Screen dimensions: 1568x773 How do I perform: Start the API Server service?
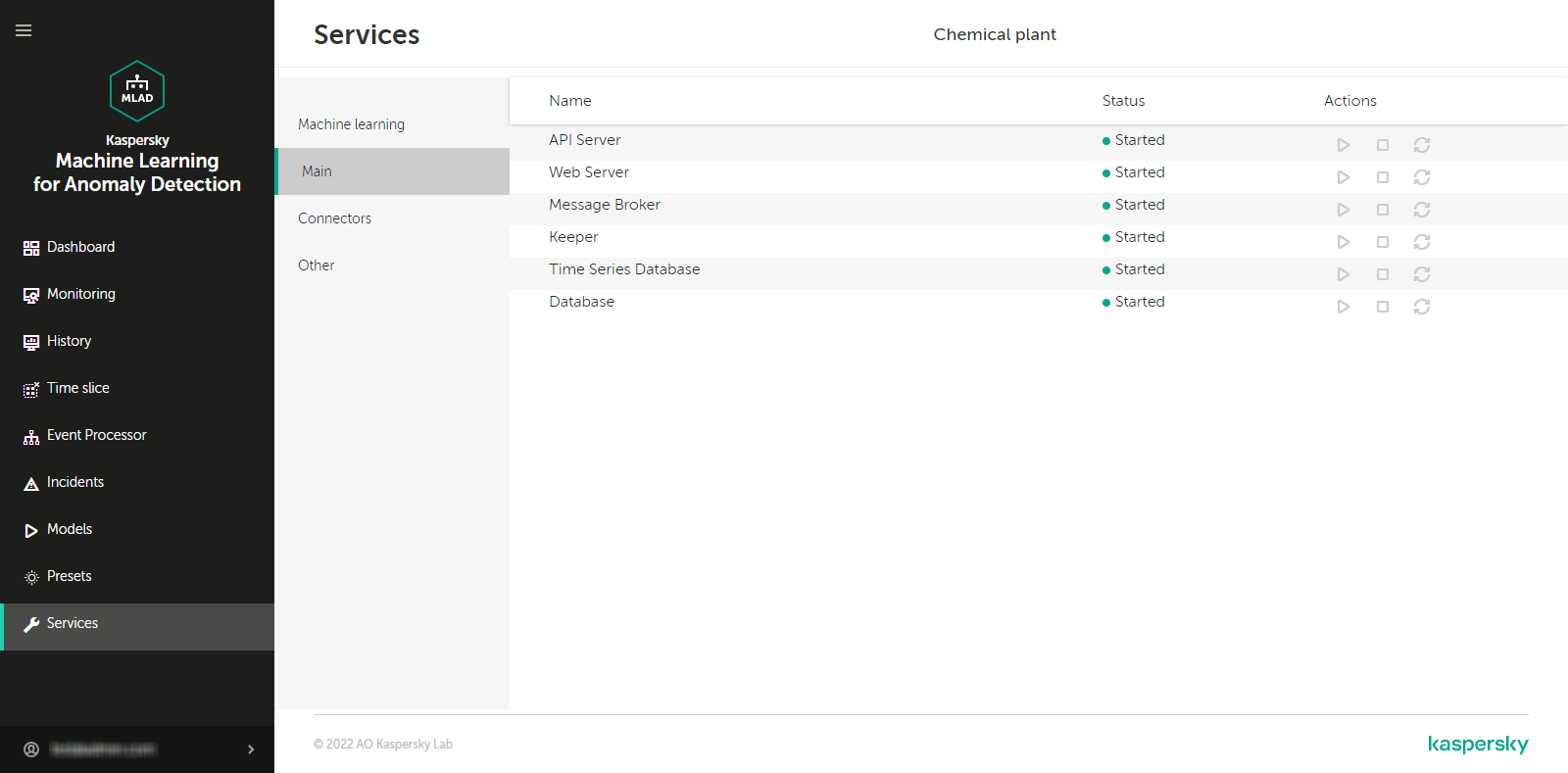pos(1343,145)
